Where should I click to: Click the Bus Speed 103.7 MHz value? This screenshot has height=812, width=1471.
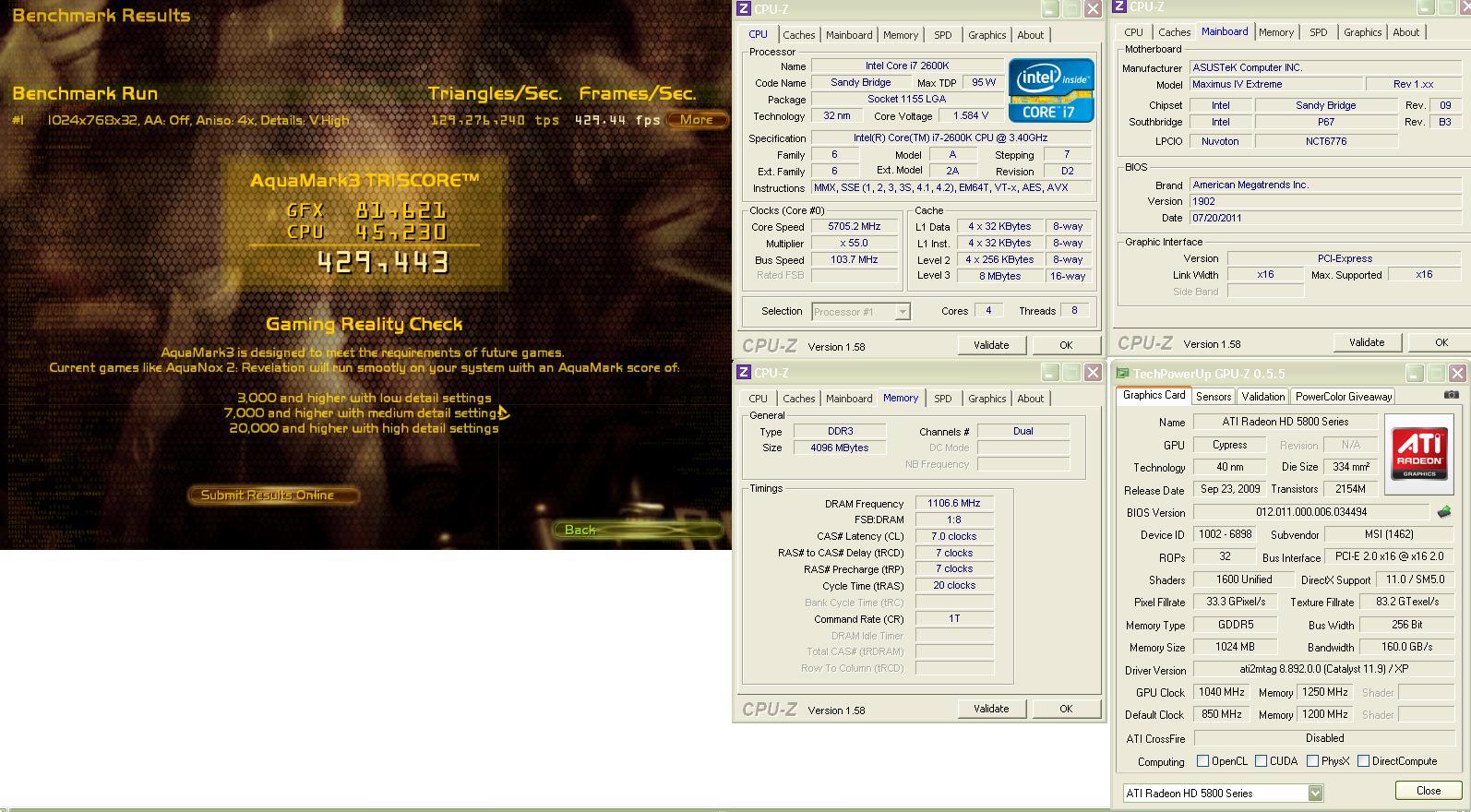pyautogui.click(x=855, y=260)
